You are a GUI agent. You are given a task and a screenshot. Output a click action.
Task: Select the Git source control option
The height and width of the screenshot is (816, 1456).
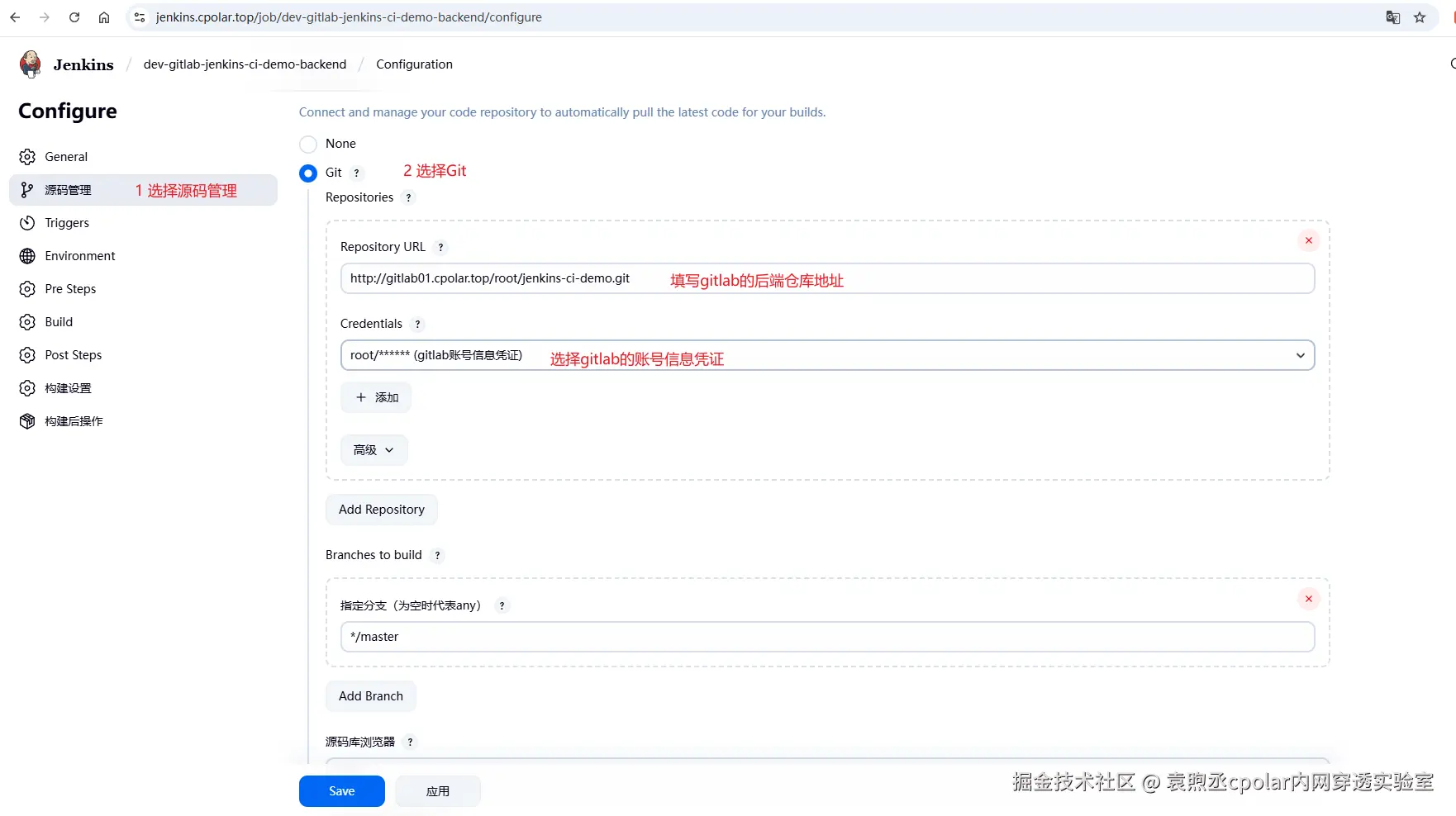pyautogui.click(x=308, y=173)
